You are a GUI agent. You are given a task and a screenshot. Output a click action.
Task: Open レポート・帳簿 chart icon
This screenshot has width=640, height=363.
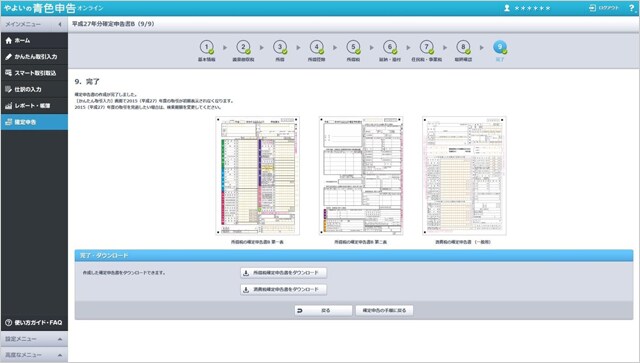tap(9, 106)
